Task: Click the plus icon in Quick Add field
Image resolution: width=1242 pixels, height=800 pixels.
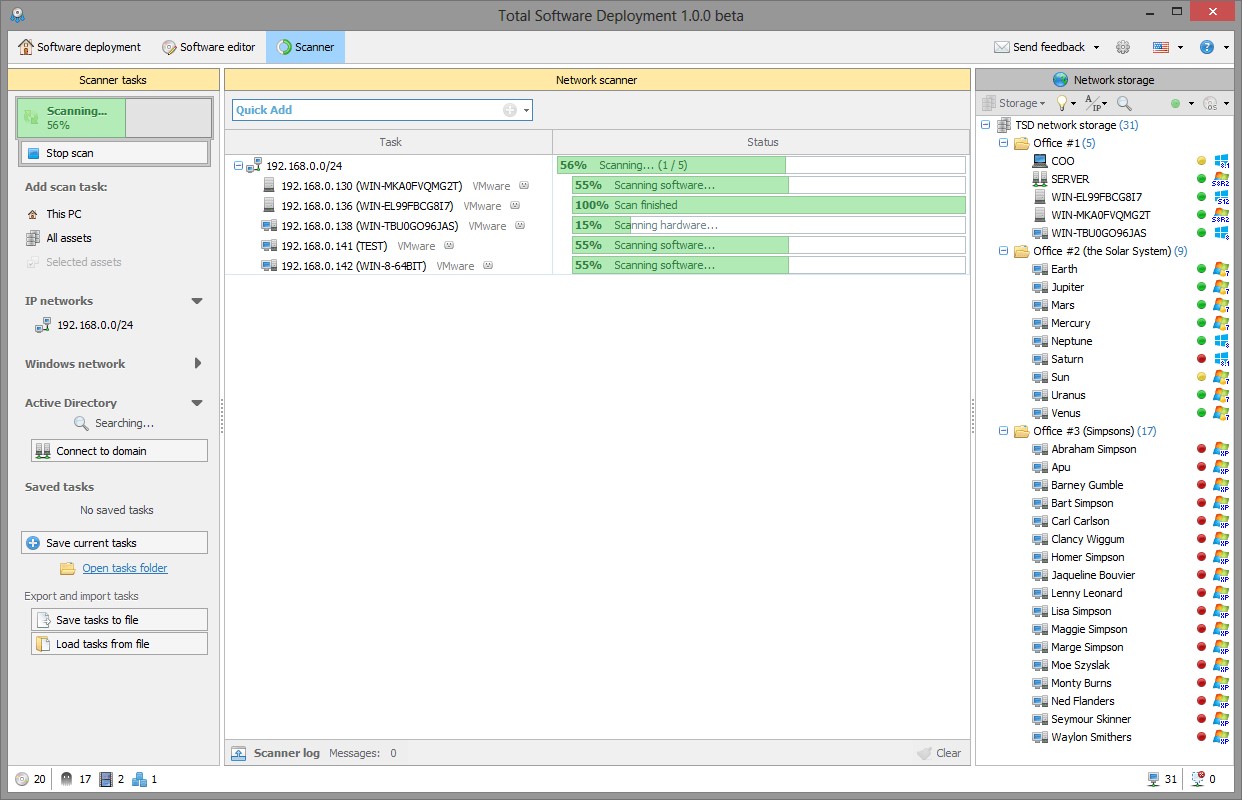Action: coord(510,110)
